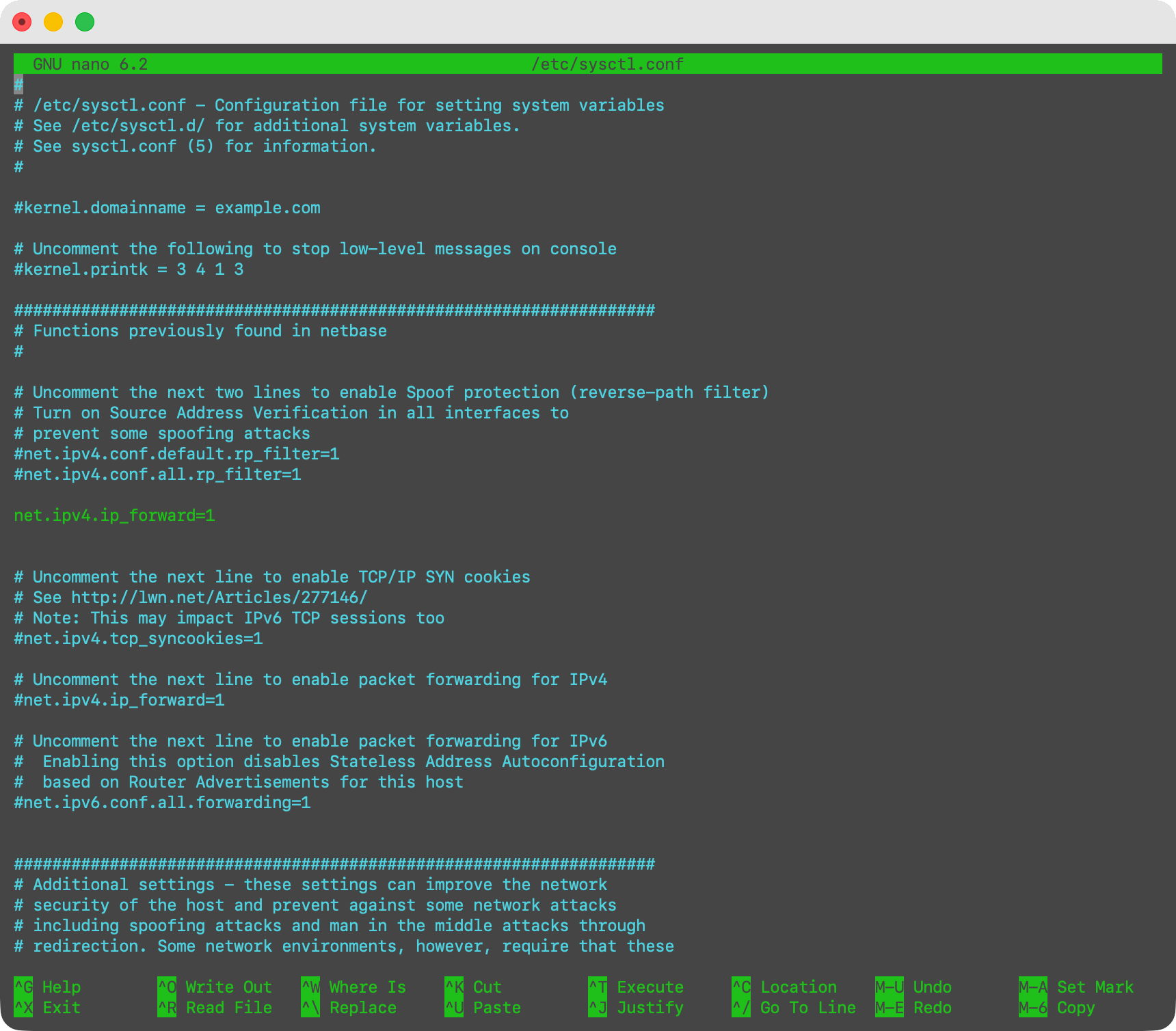
Task: Click the ^G Help shortcut in nano
Action: click(48, 987)
